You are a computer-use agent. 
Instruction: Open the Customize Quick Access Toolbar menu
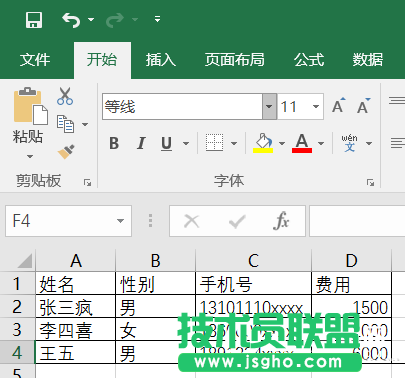158,19
